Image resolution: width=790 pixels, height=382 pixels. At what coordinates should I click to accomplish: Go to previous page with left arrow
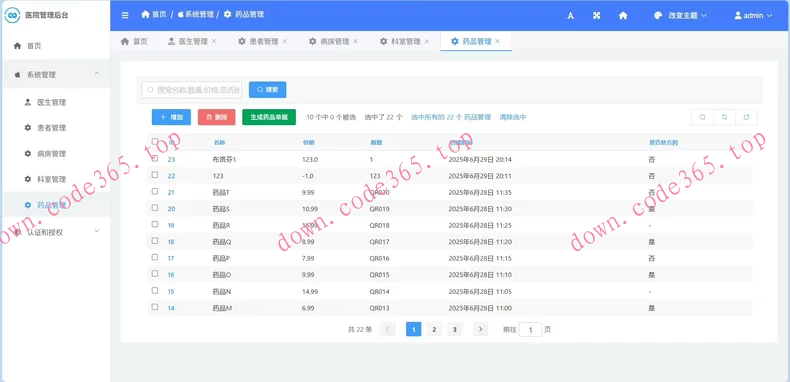tap(387, 330)
